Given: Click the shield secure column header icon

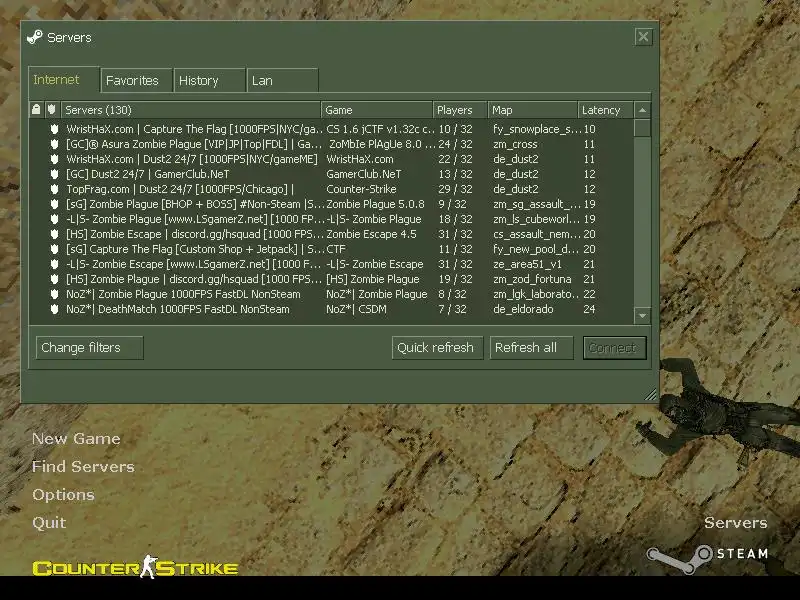Looking at the screenshot, I should 52,109.
